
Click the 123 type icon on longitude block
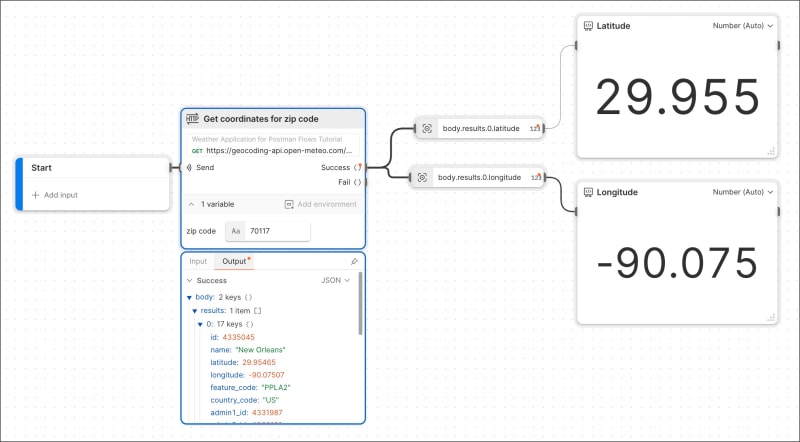[536, 177]
